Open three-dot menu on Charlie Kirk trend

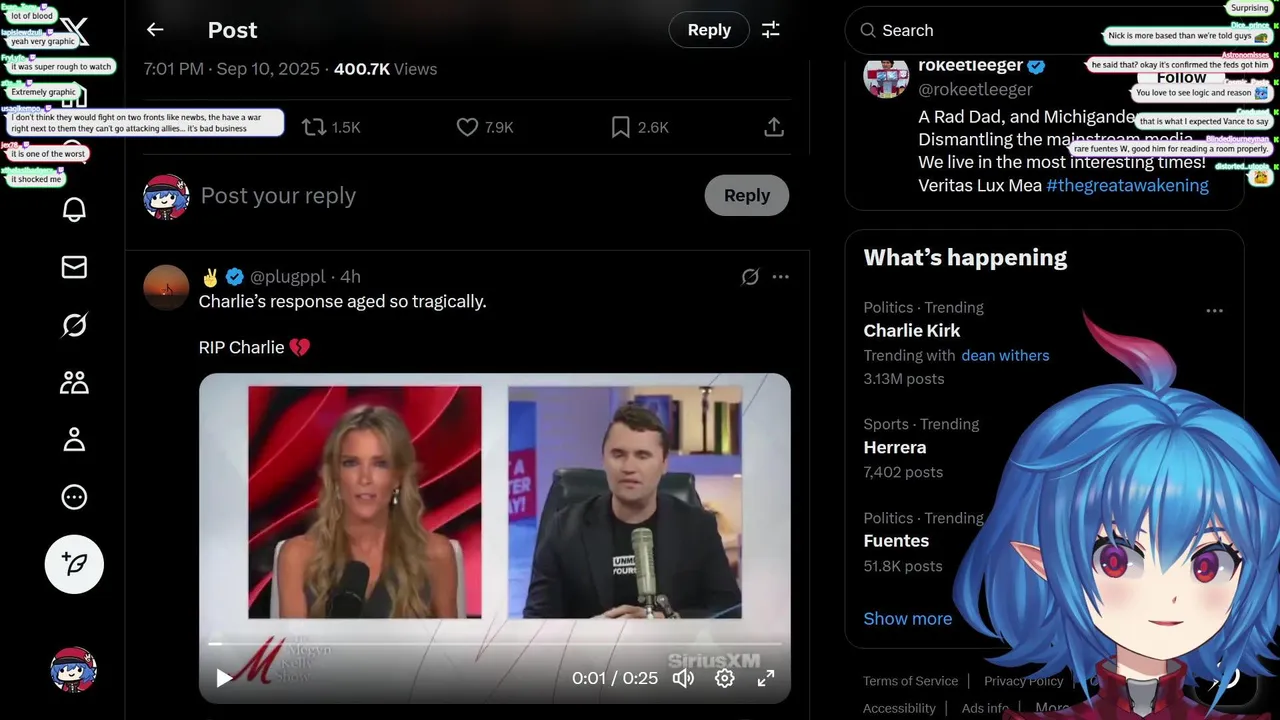(1214, 310)
